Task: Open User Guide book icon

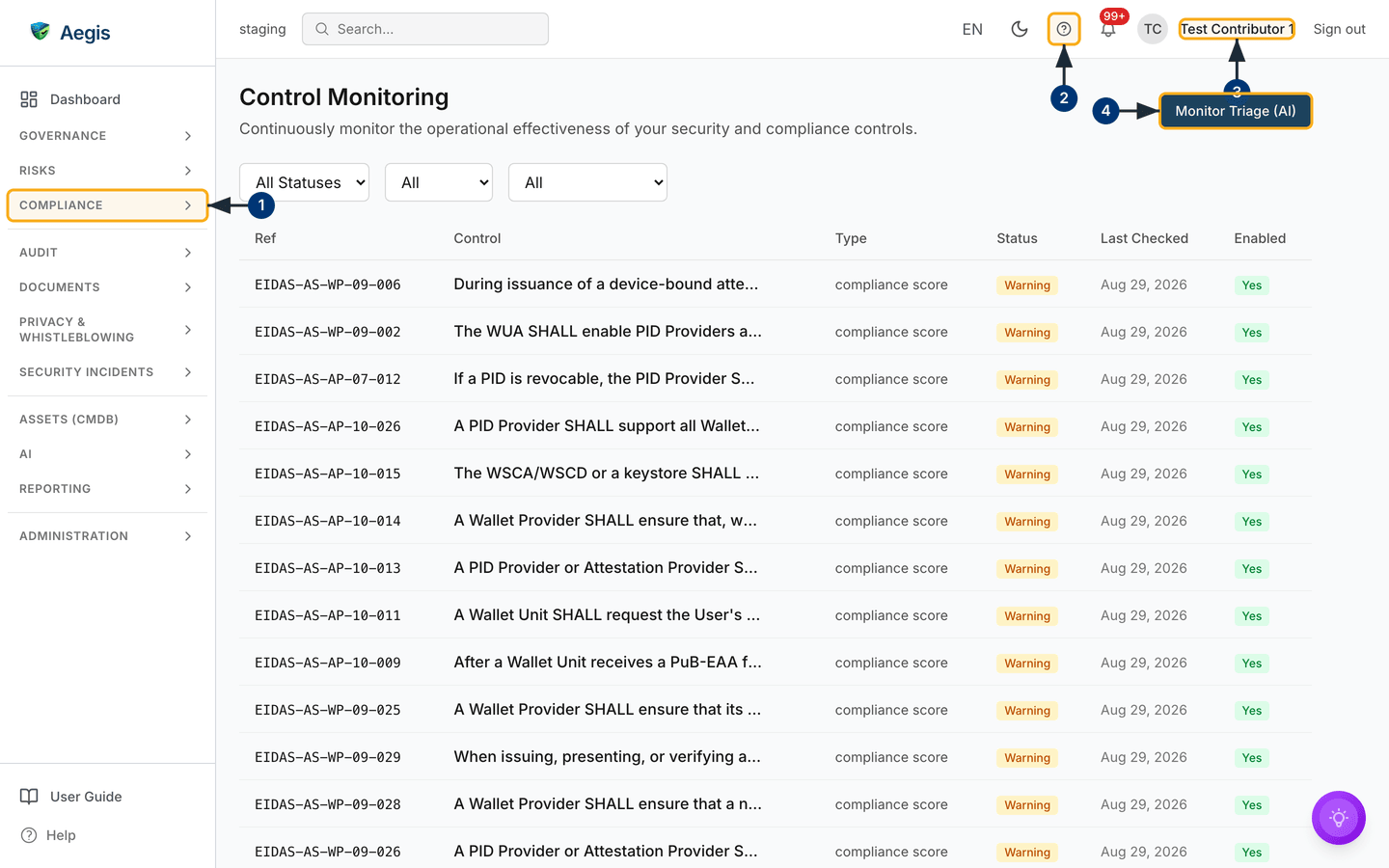Action: tap(29, 797)
